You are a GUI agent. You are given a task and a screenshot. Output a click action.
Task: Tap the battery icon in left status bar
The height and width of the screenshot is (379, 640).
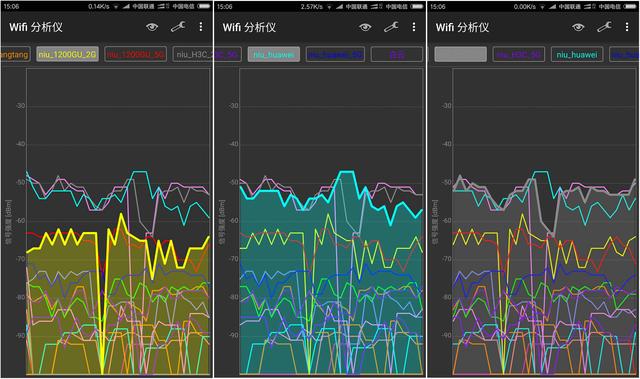[204, 7]
